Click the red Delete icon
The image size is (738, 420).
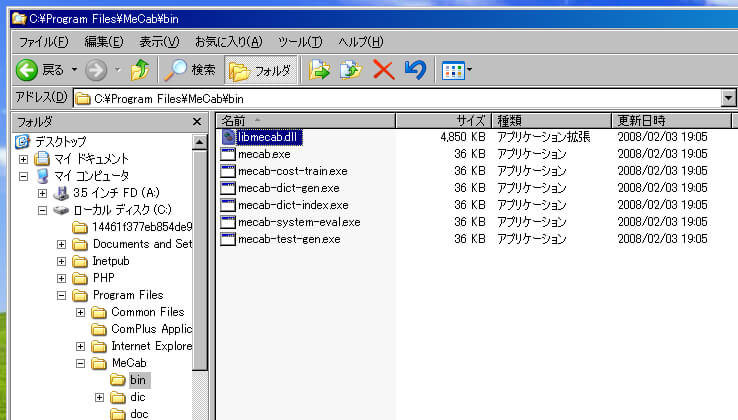click(x=382, y=70)
